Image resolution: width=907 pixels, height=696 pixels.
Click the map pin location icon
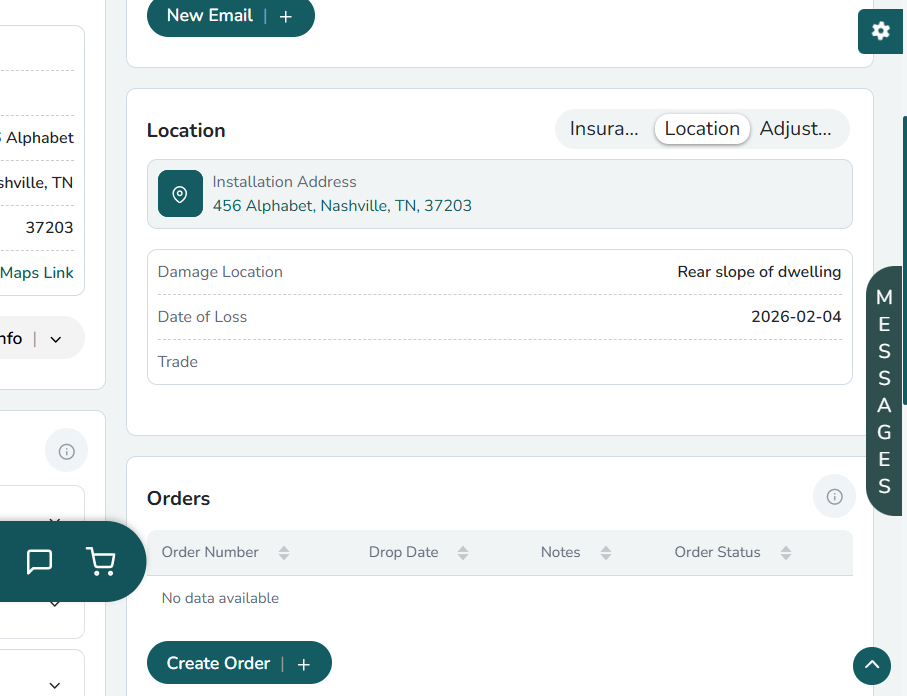180,194
